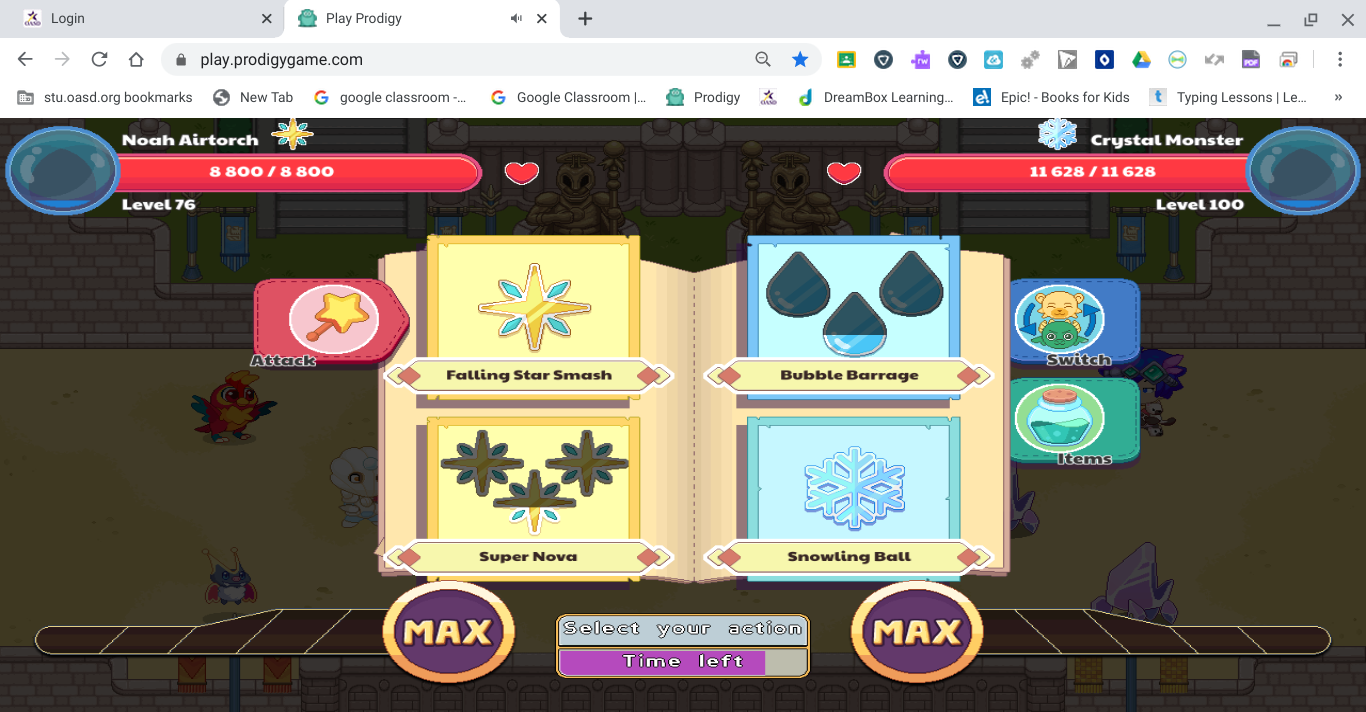Open the rainbow windows extension icon
This screenshot has height=712, width=1366.
point(1289,59)
